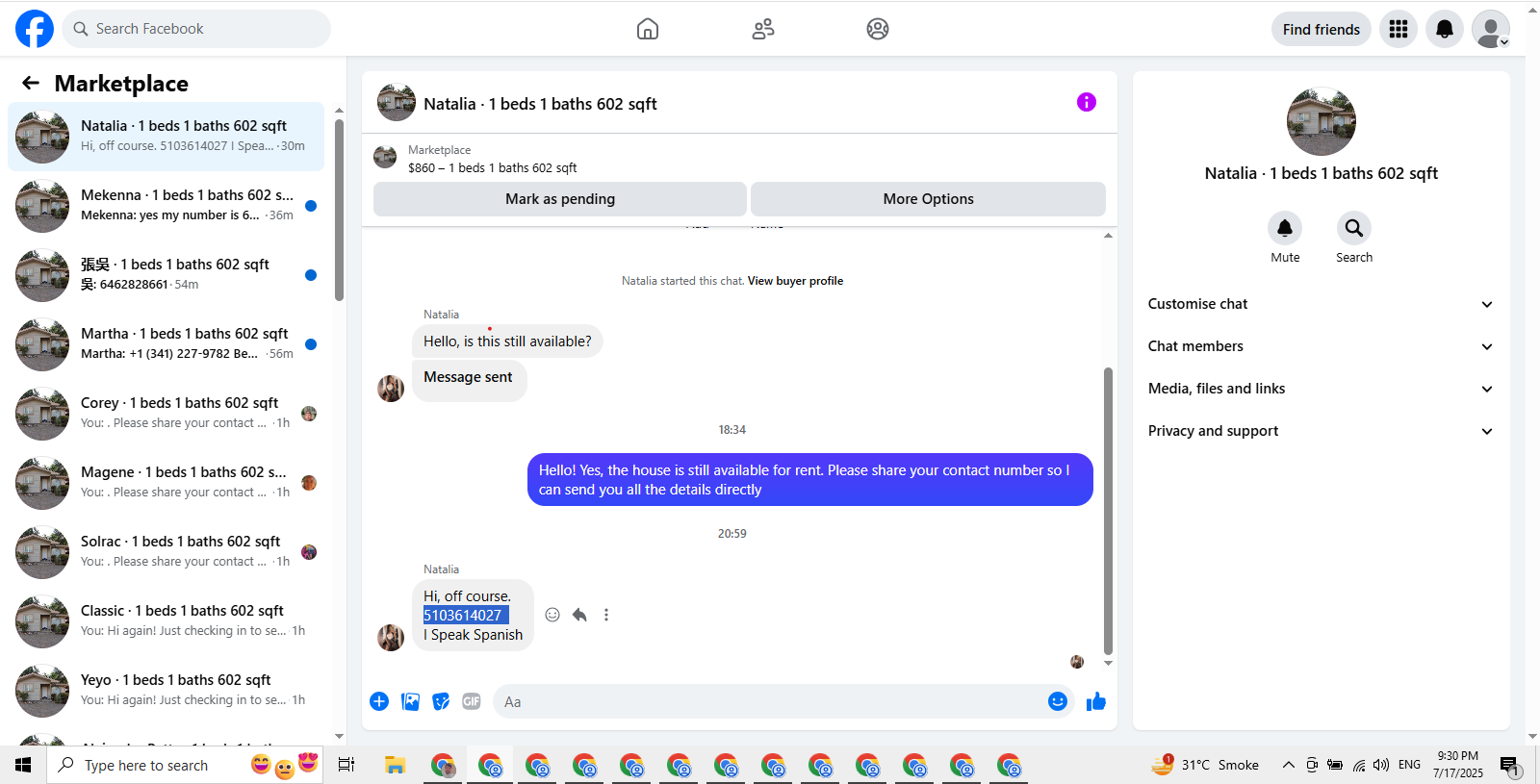Send a thumbs-up like
Viewport: 1540px width, 784px height.
(x=1096, y=701)
